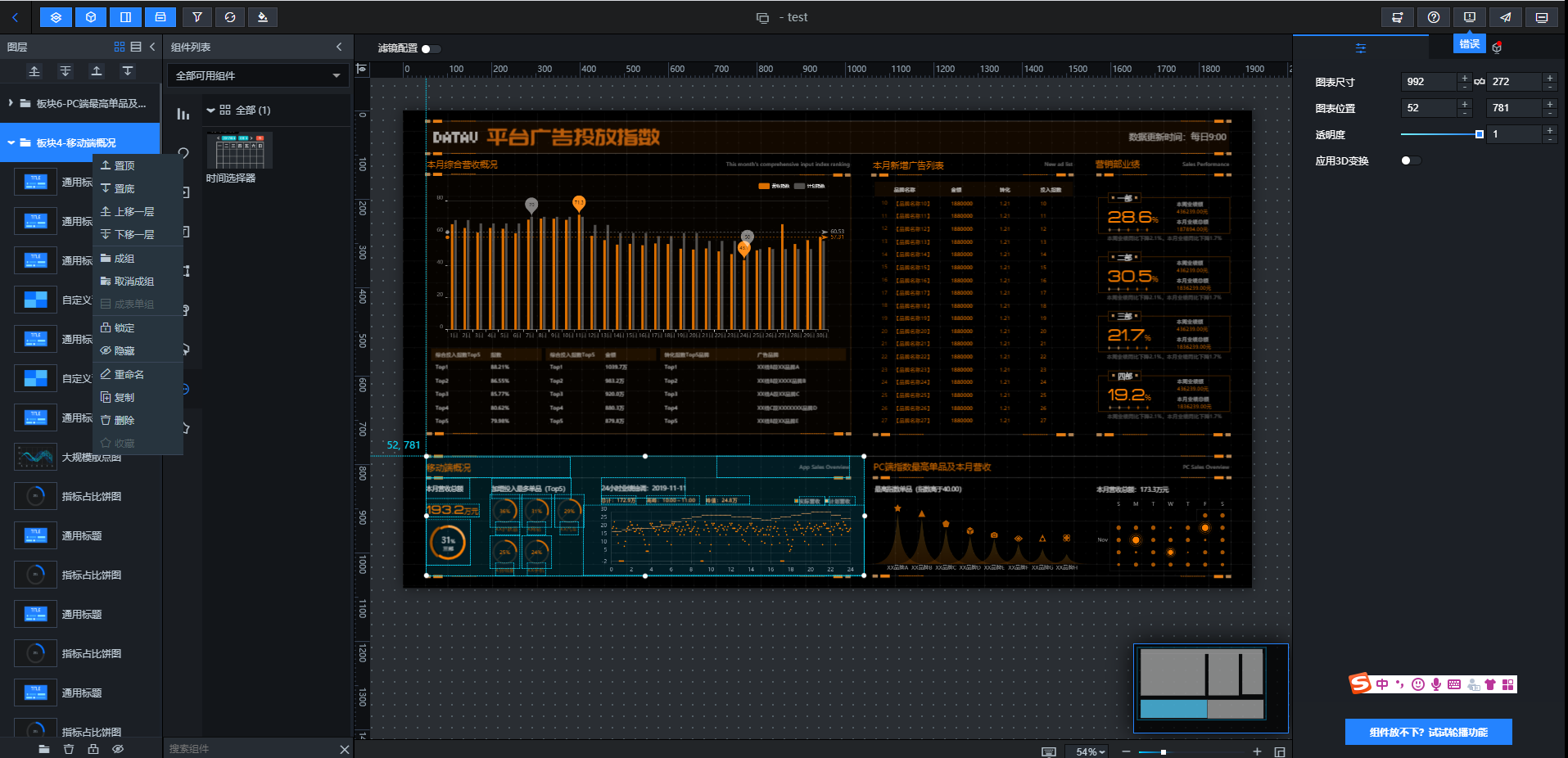Expand 板块6-PC端最高单品 group

10,103
